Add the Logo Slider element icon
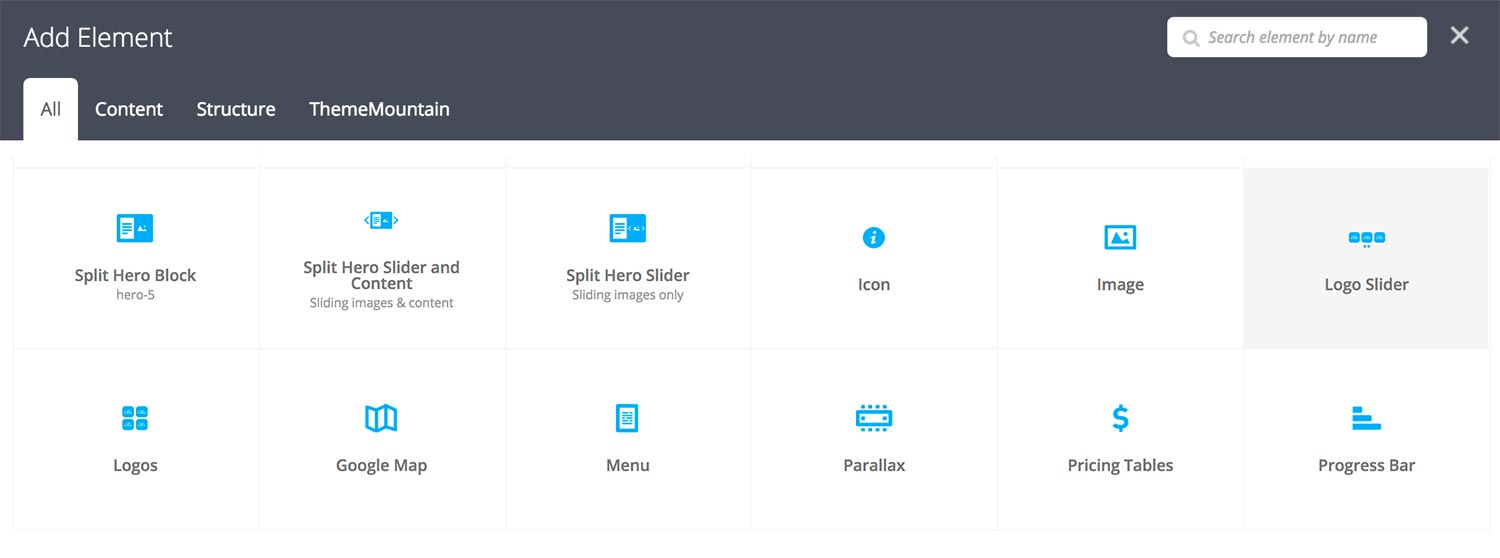The image size is (1500, 558). (x=1366, y=239)
